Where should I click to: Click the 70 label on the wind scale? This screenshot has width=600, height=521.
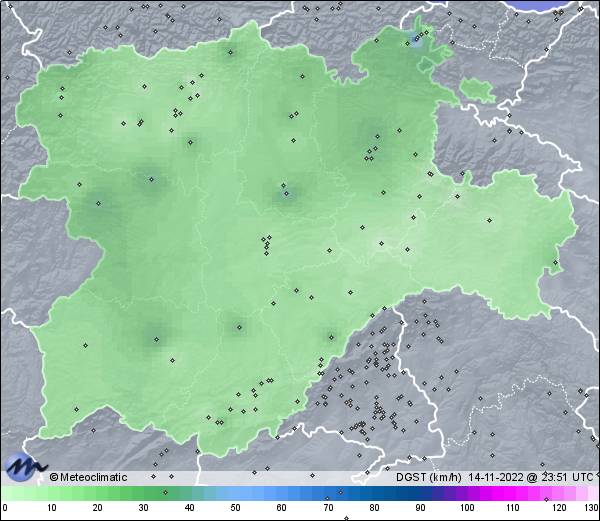coord(328,508)
